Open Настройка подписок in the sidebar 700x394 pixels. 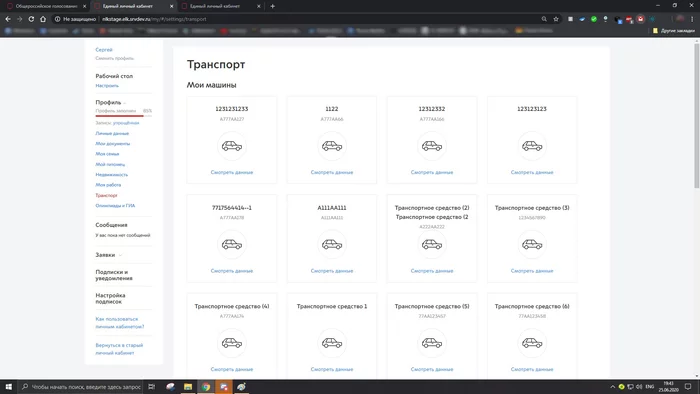(110, 299)
